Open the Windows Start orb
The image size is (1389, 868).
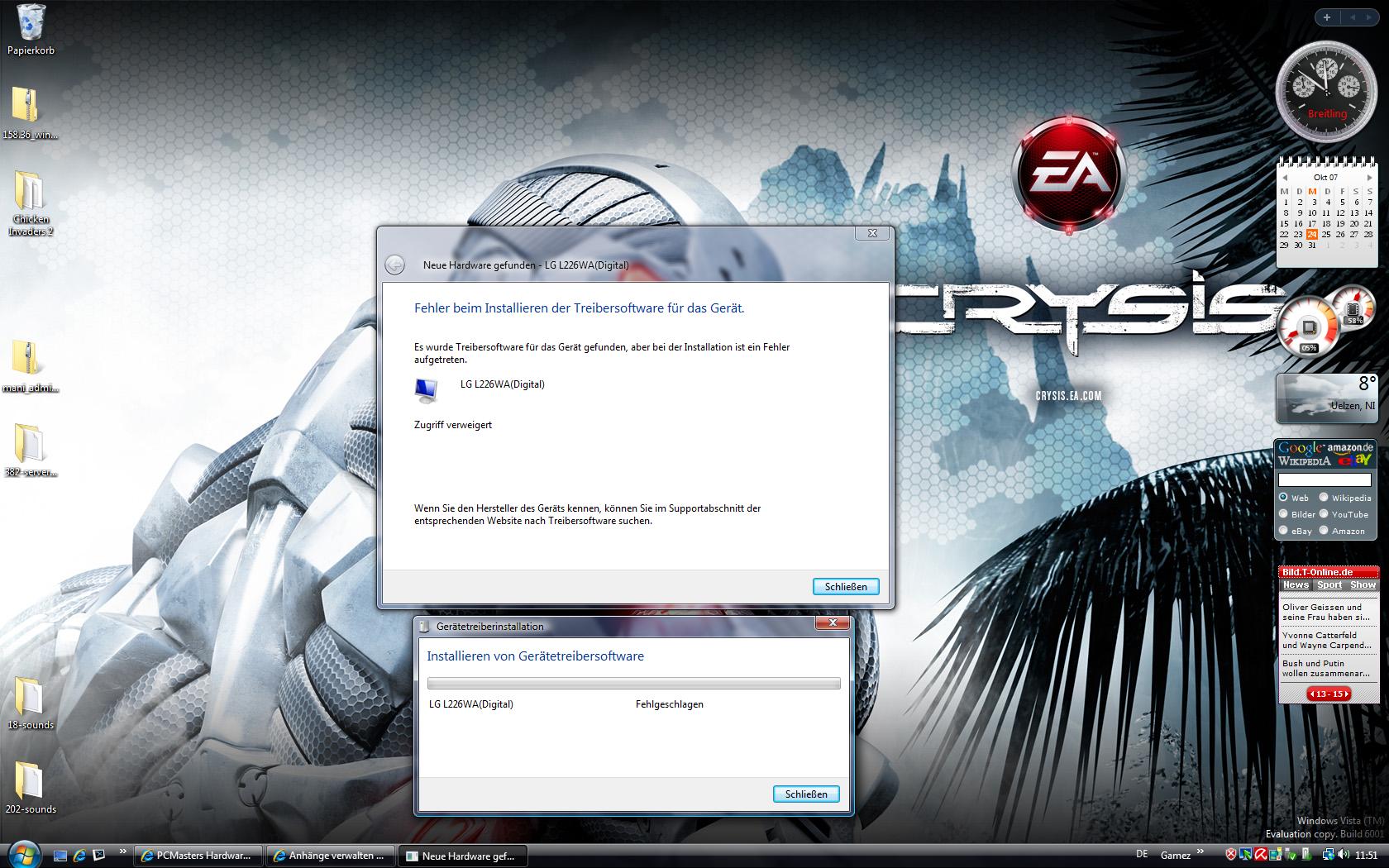pyautogui.click(x=22, y=855)
